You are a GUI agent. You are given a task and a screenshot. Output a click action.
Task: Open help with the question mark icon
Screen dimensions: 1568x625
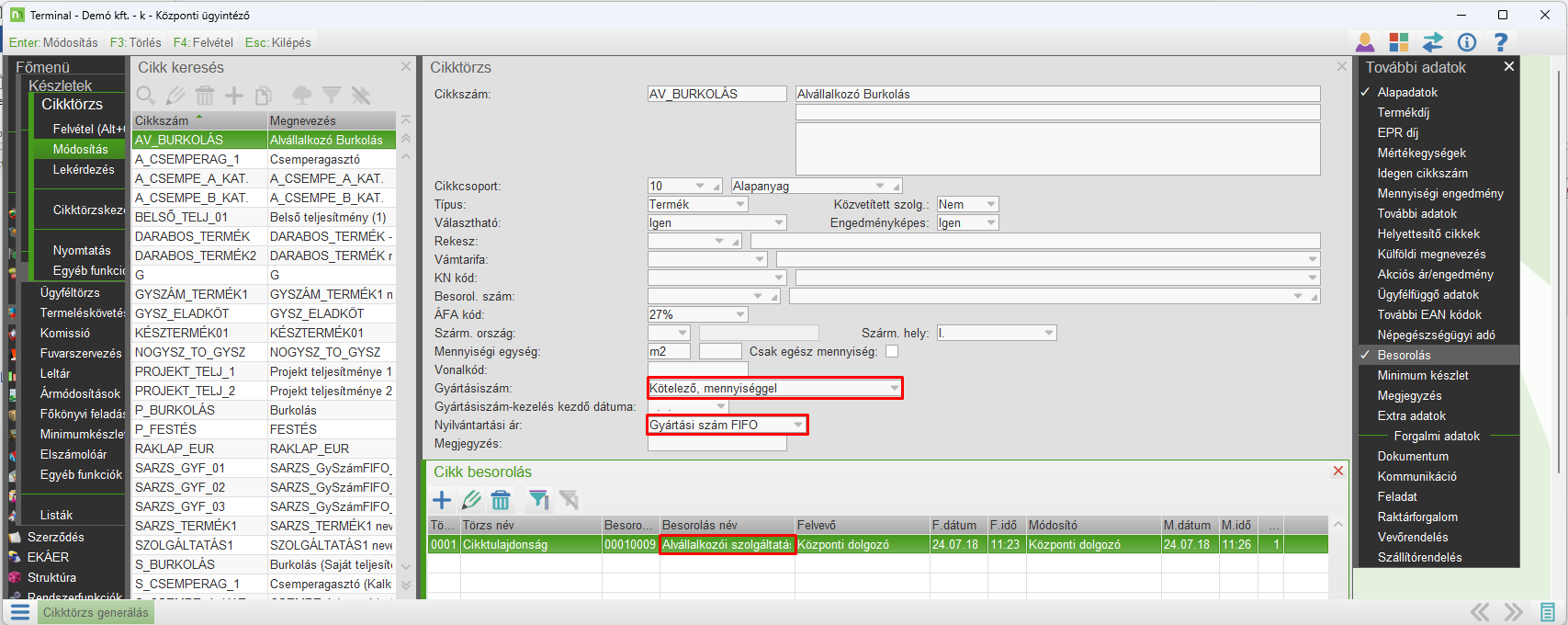(1501, 42)
